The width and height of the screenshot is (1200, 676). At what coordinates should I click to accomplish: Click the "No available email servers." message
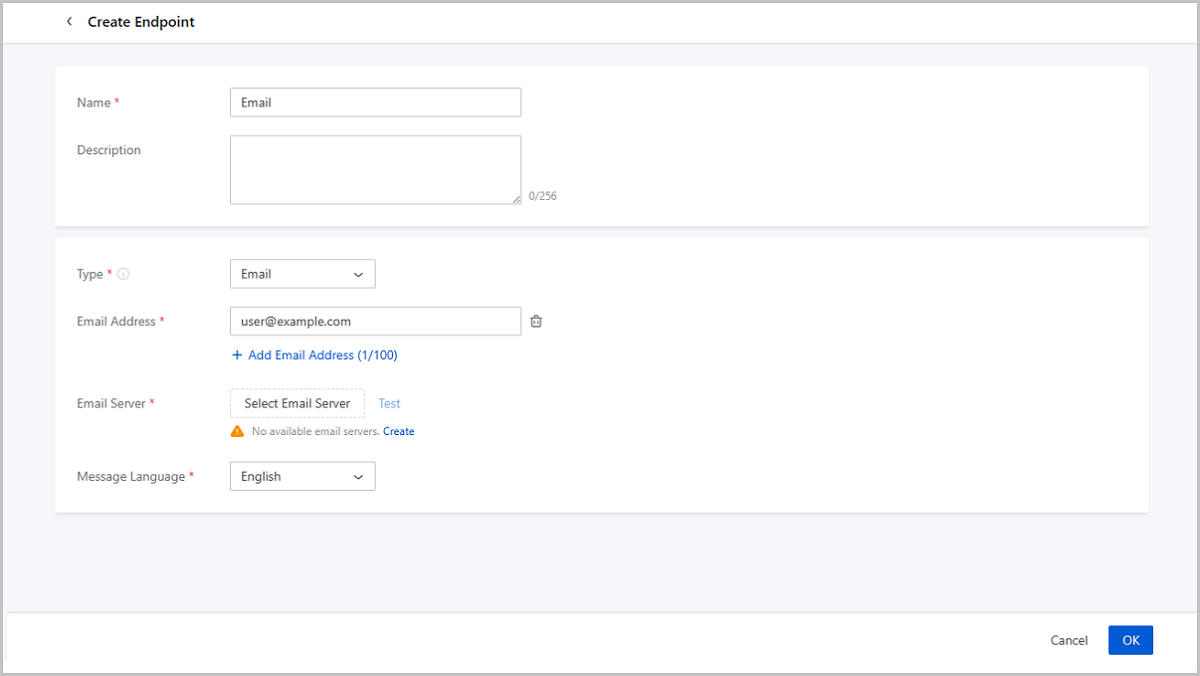316,431
